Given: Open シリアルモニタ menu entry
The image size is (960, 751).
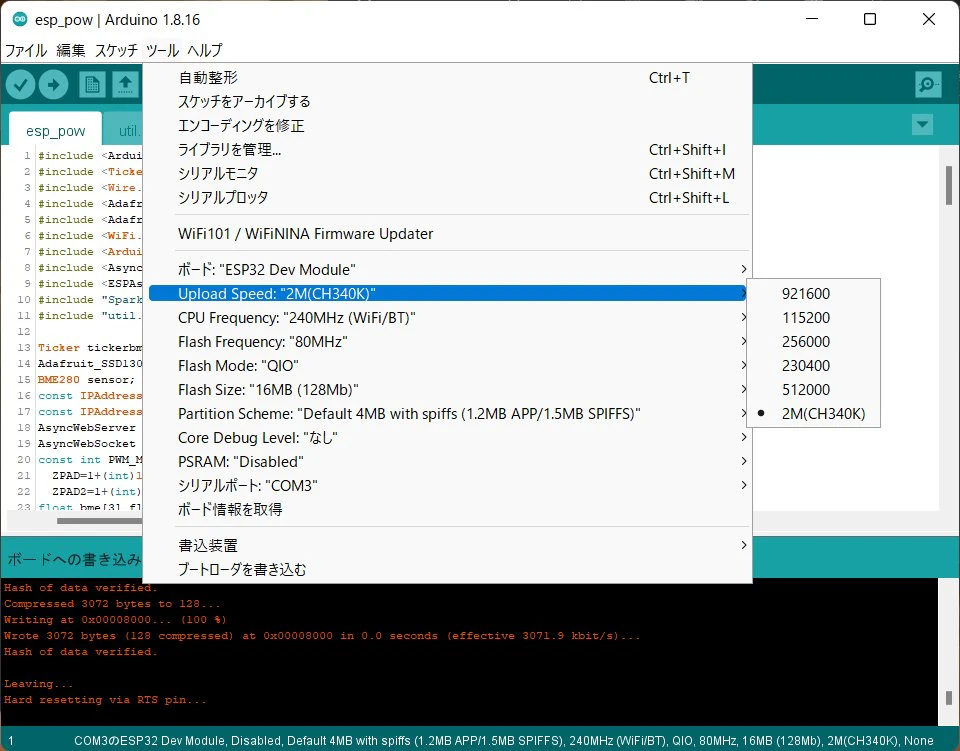Looking at the screenshot, I should 449,174.
